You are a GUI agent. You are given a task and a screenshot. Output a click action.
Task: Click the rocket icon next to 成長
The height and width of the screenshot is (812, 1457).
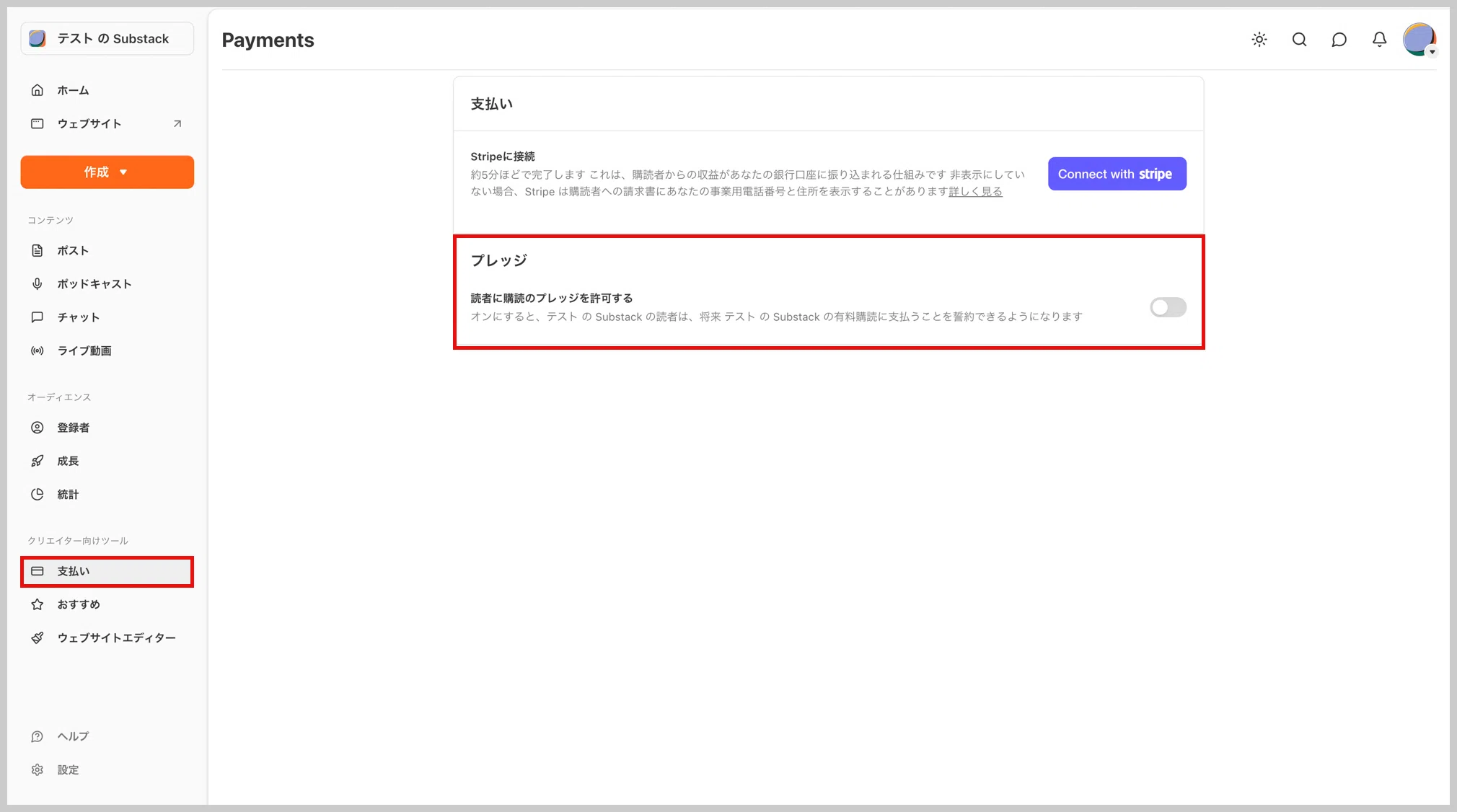[x=38, y=461]
